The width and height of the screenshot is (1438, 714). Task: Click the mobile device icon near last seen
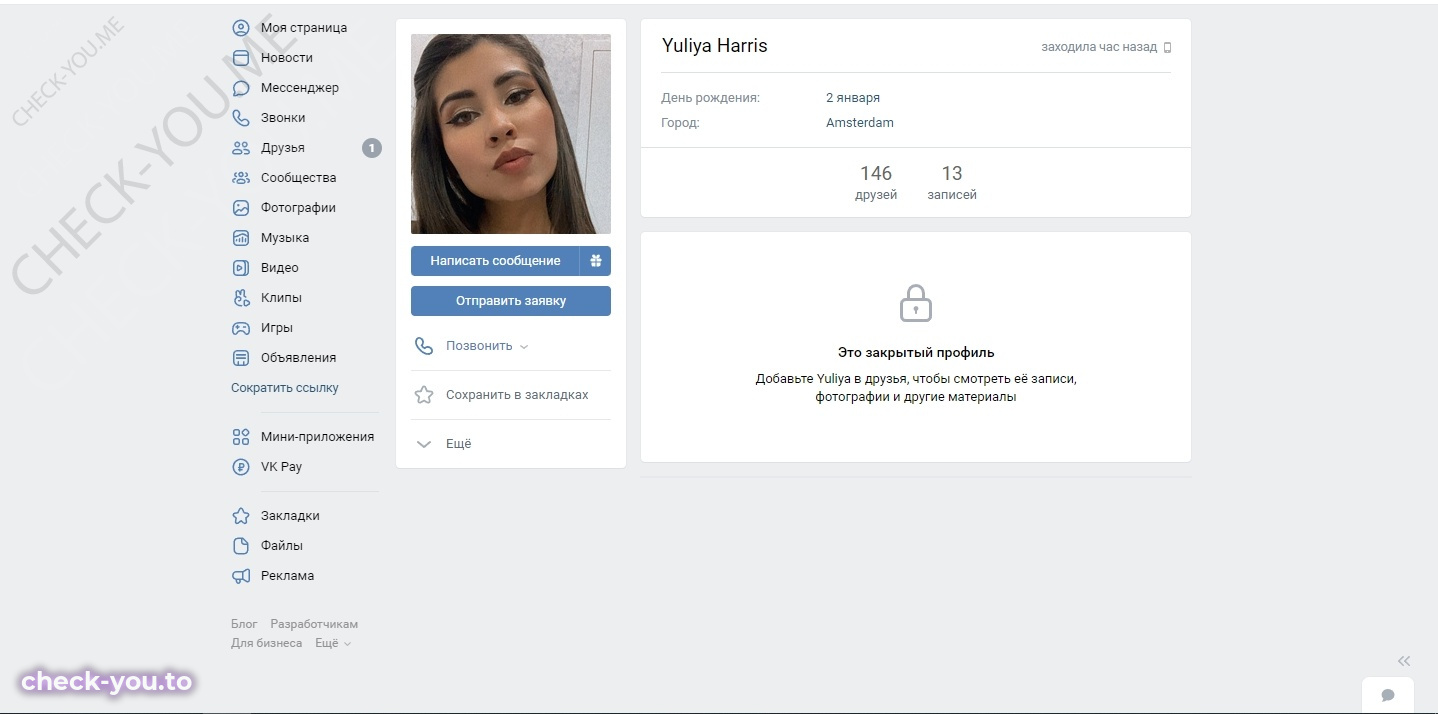click(1167, 47)
